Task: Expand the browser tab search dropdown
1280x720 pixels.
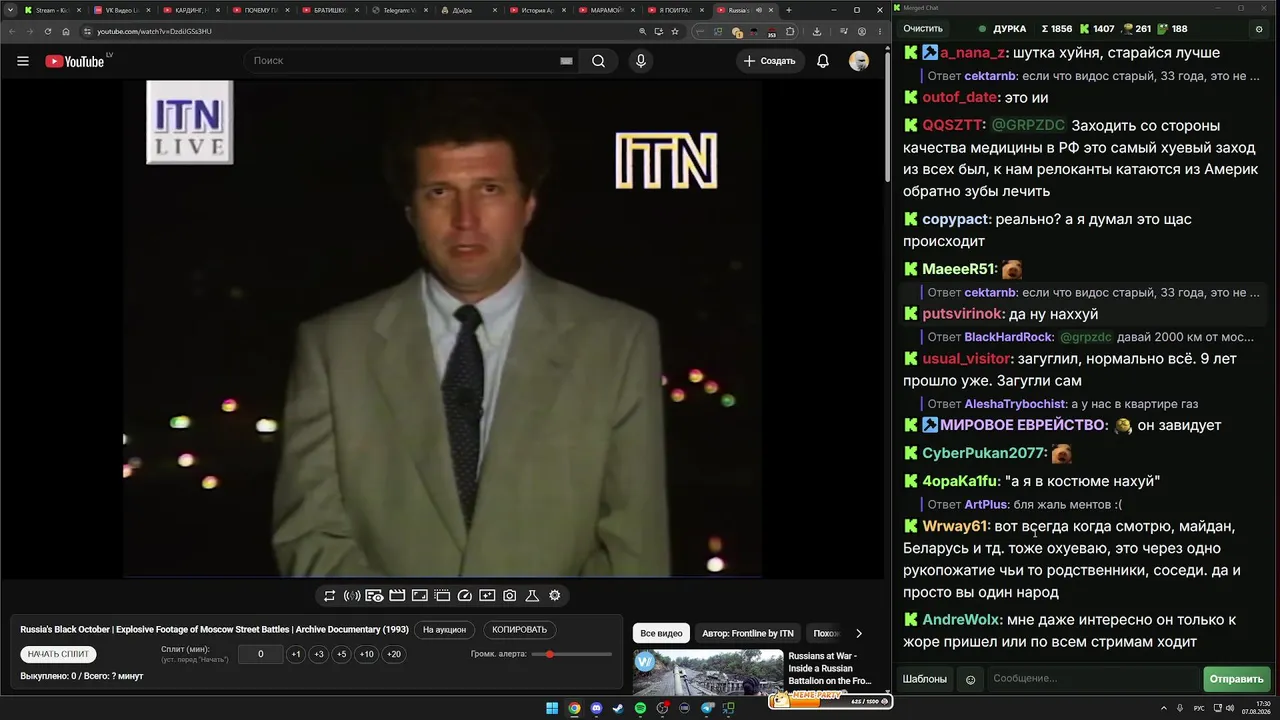Action: 9,10
